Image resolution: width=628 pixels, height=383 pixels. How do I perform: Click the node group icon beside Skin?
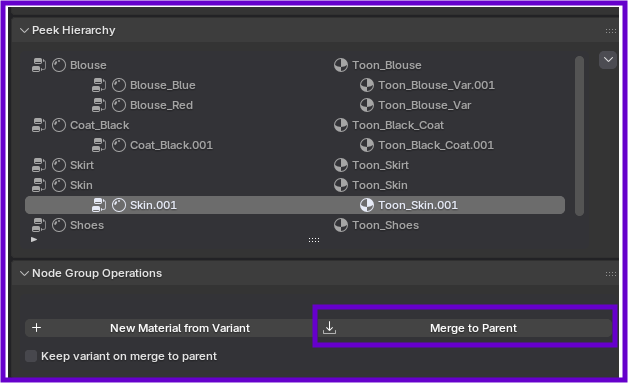pyautogui.click(x=39, y=185)
